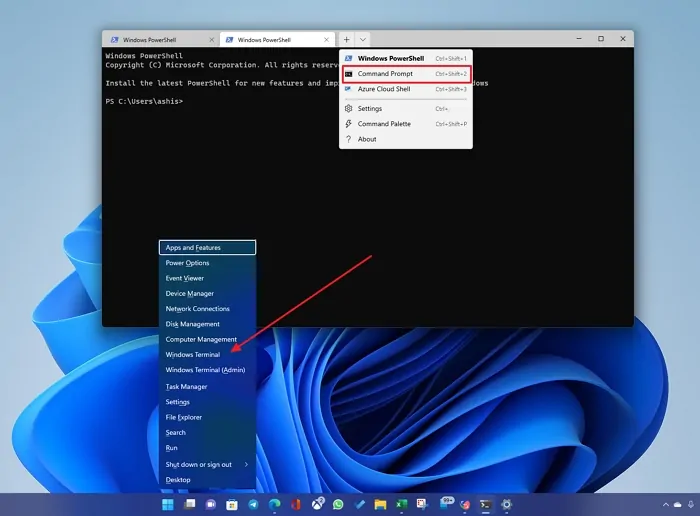Viewport: 700px width, 516px height.
Task: Open Azure Cloud Shell from the menu
Action: [x=406, y=89]
